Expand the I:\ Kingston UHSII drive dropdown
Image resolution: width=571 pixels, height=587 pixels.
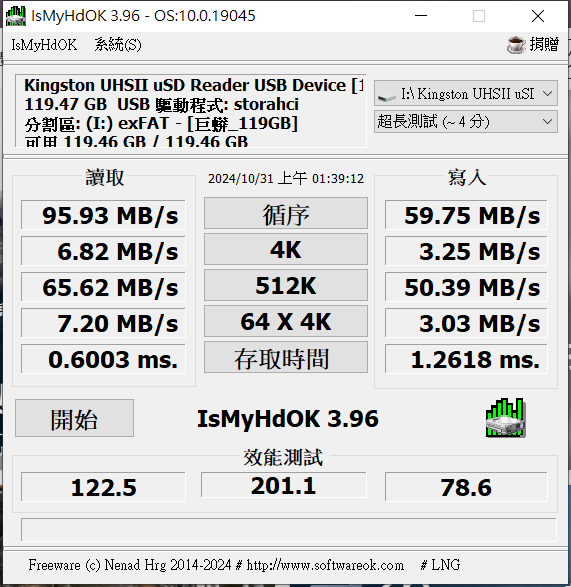click(x=466, y=93)
